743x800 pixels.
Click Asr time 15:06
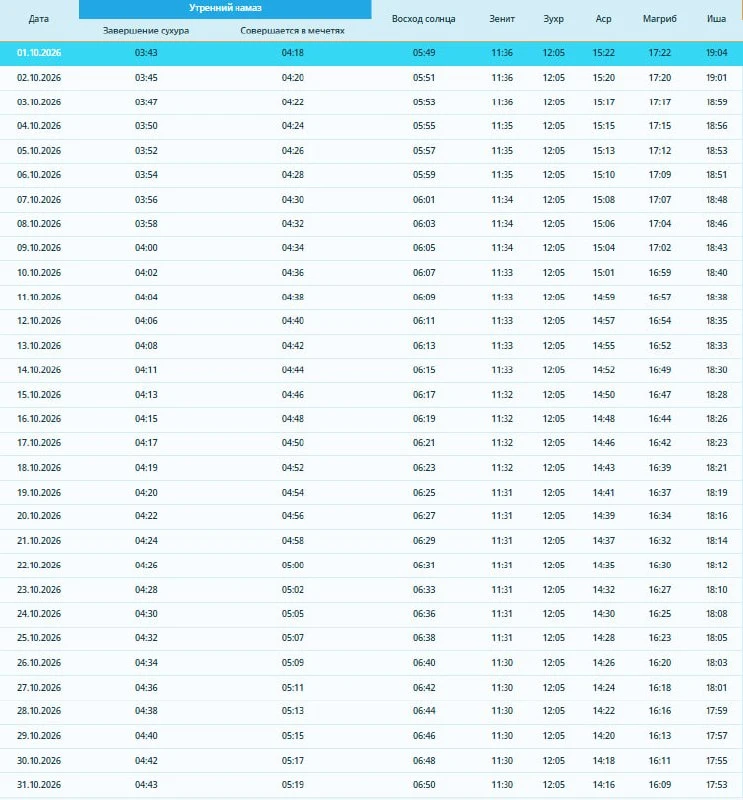(604, 223)
